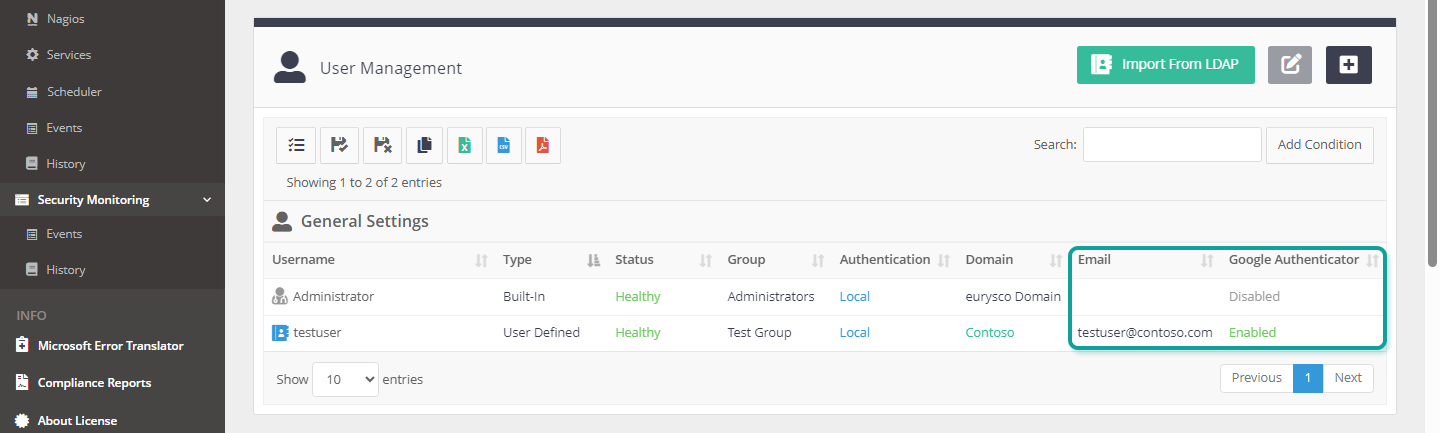Click the Add Condition button

pyautogui.click(x=1320, y=145)
